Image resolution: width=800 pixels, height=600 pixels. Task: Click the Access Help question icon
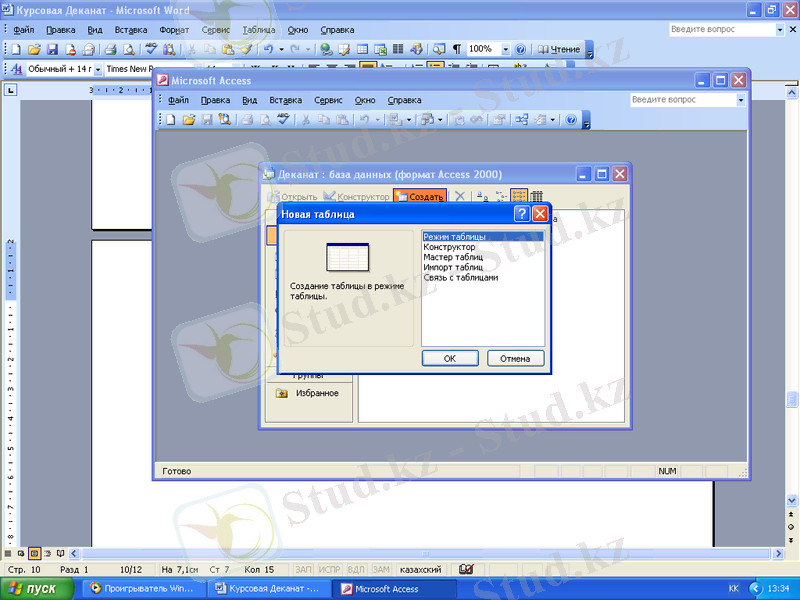(x=571, y=119)
